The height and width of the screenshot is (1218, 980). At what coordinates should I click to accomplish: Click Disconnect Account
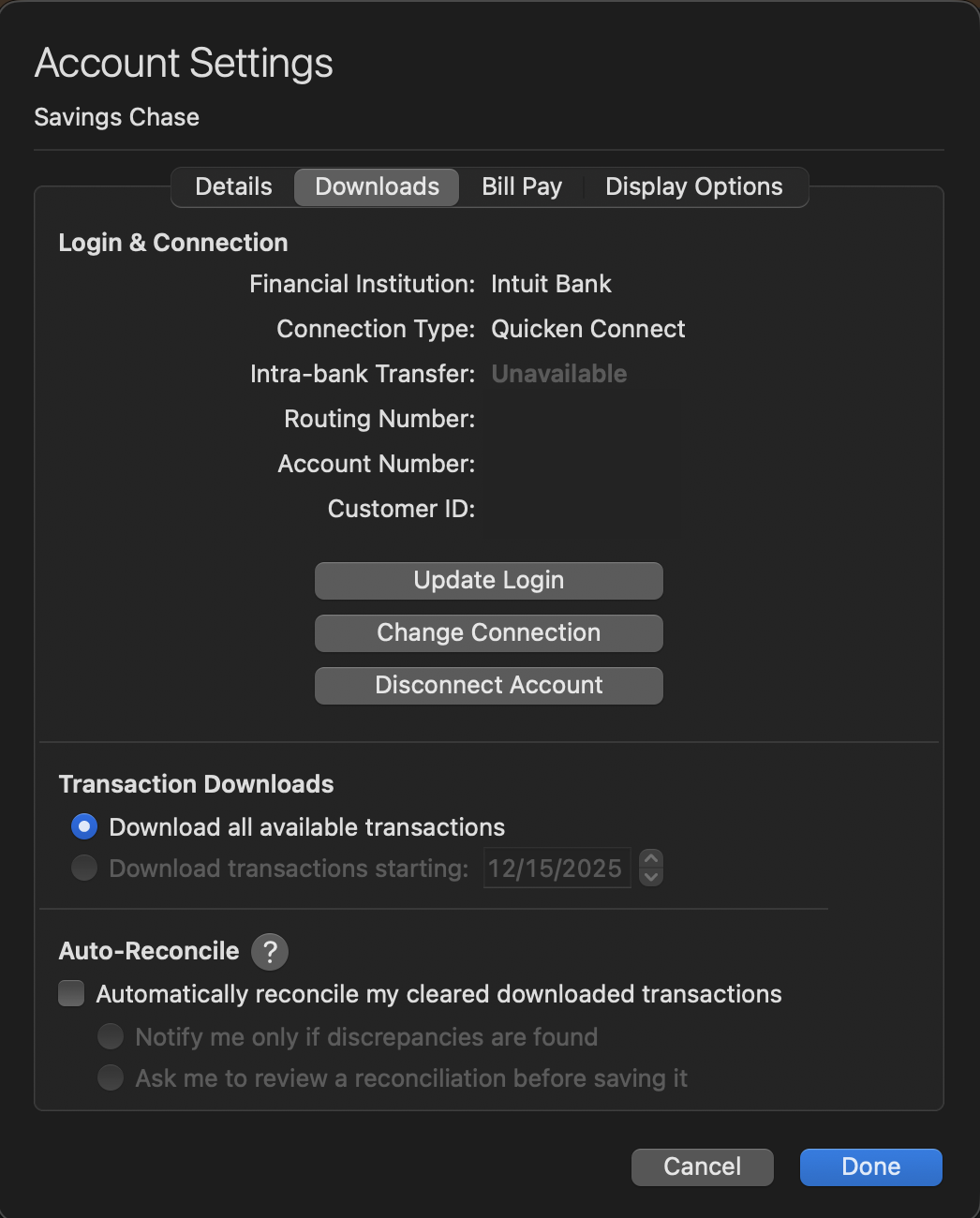click(488, 685)
